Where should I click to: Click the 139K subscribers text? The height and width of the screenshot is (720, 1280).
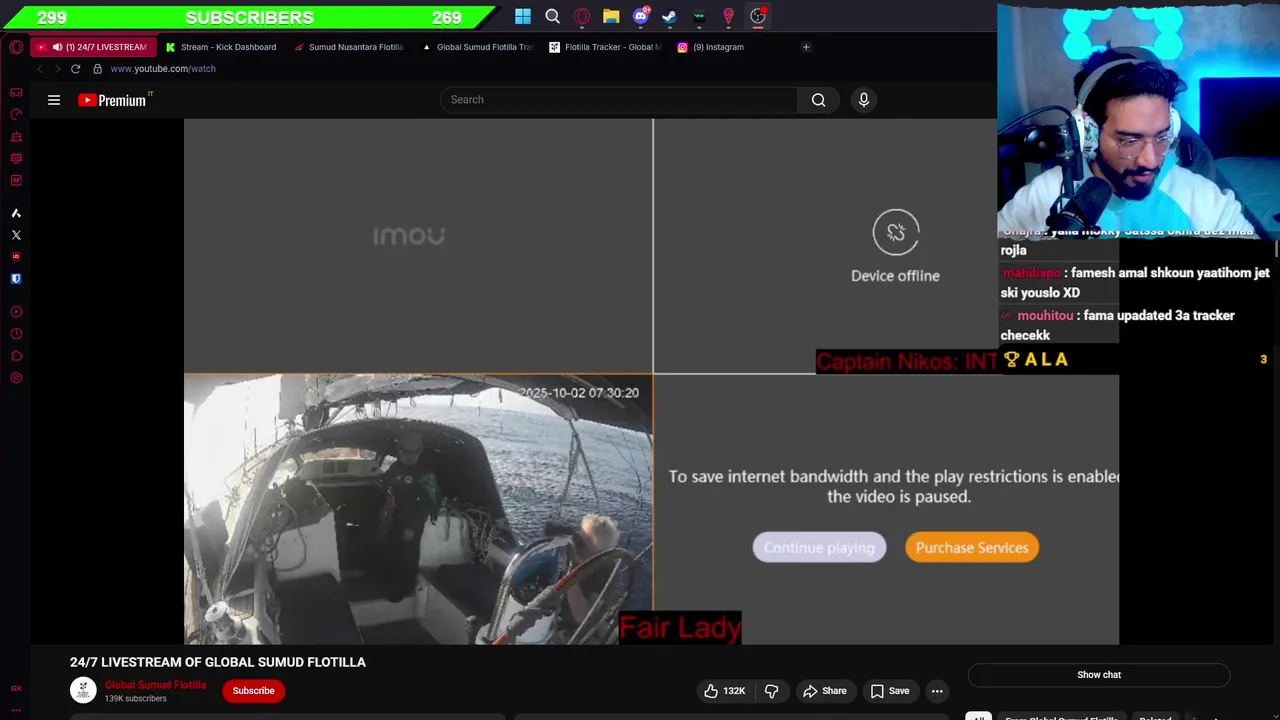point(135,699)
